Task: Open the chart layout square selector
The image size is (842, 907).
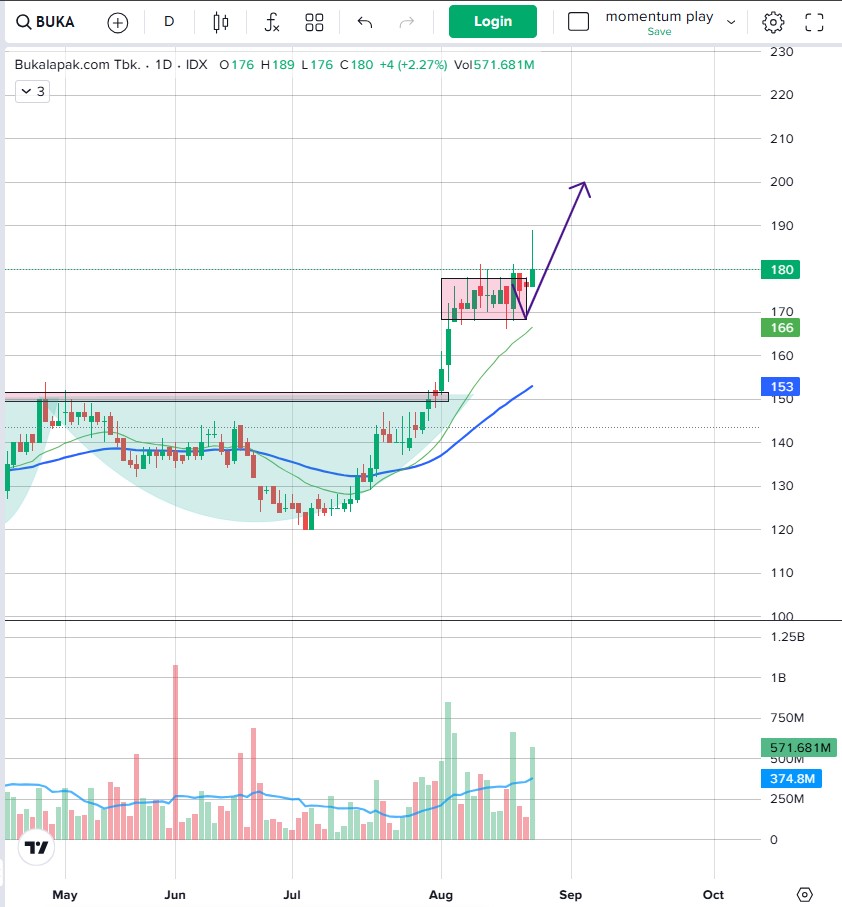Action: point(578,22)
